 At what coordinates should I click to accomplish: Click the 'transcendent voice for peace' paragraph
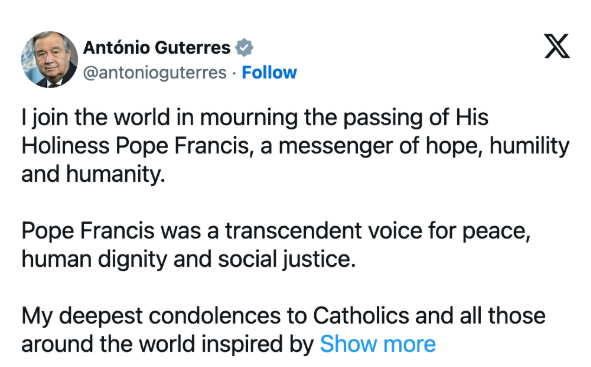[x=276, y=245]
